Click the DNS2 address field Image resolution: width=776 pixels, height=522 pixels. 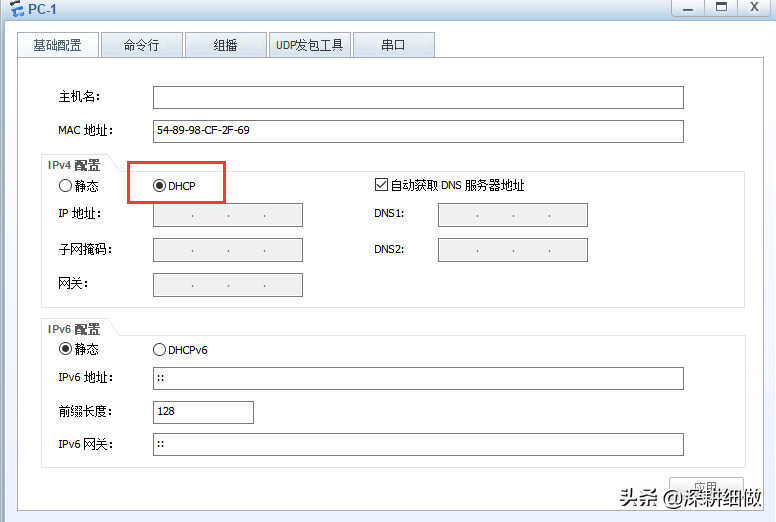click(513, 250)
